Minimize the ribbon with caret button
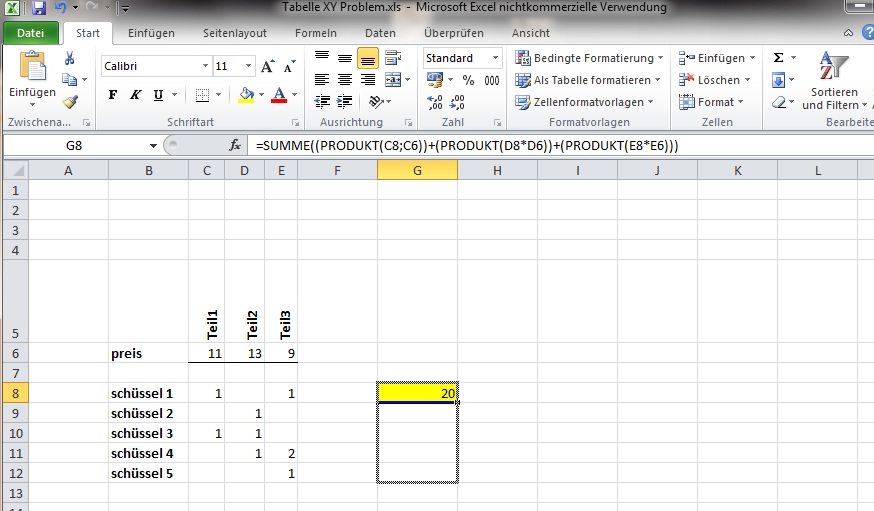Viewport: 874px width, 511px height. pyautogui.click(x=848, y=33)
